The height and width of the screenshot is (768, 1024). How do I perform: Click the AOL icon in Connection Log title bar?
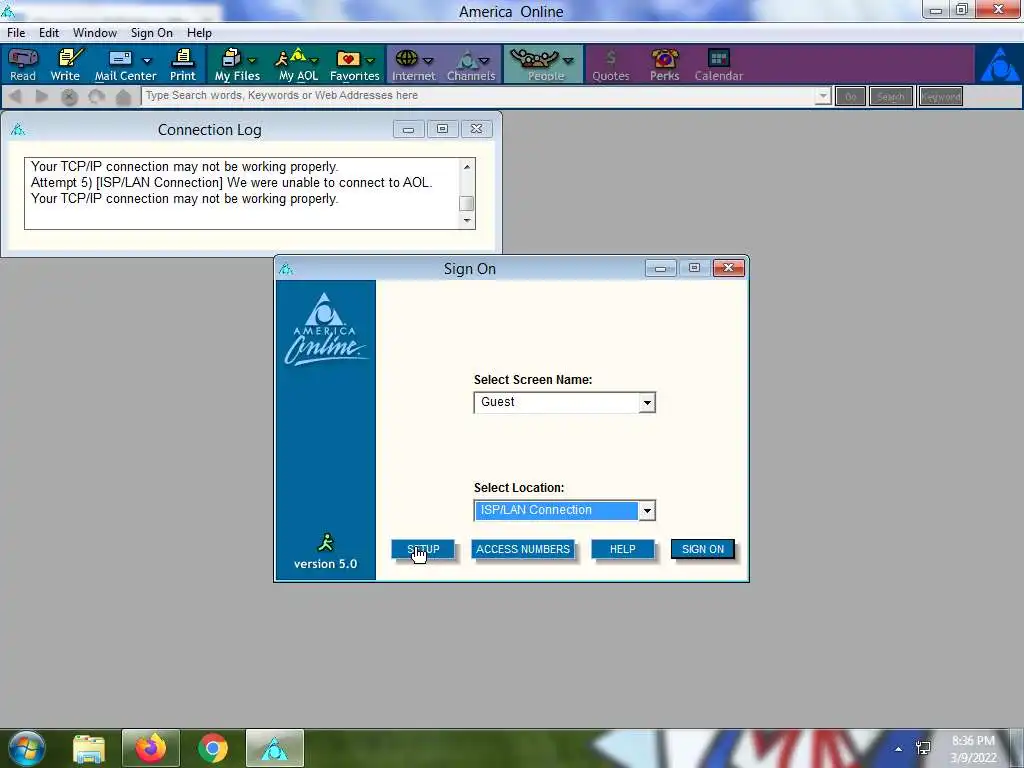[x=18, y=129]
